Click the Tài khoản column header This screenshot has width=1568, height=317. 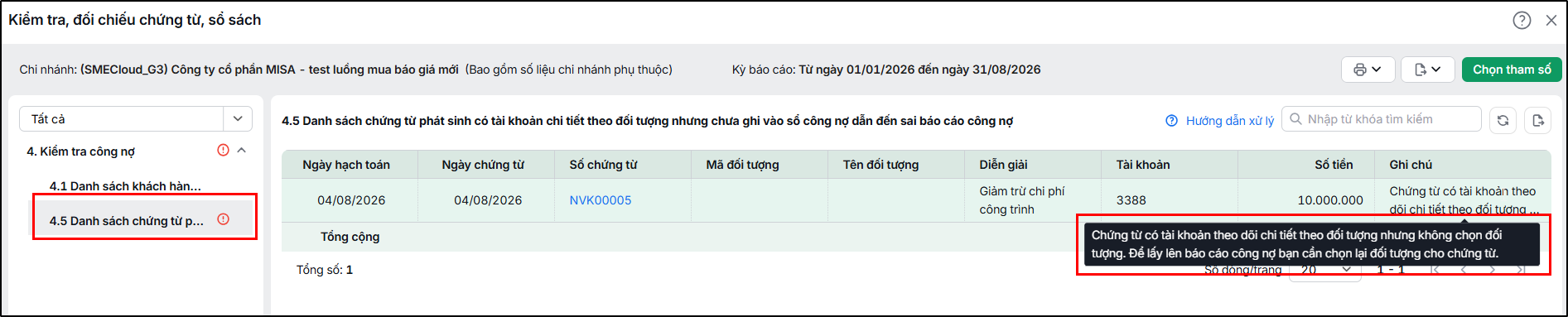pos(1170,165)
